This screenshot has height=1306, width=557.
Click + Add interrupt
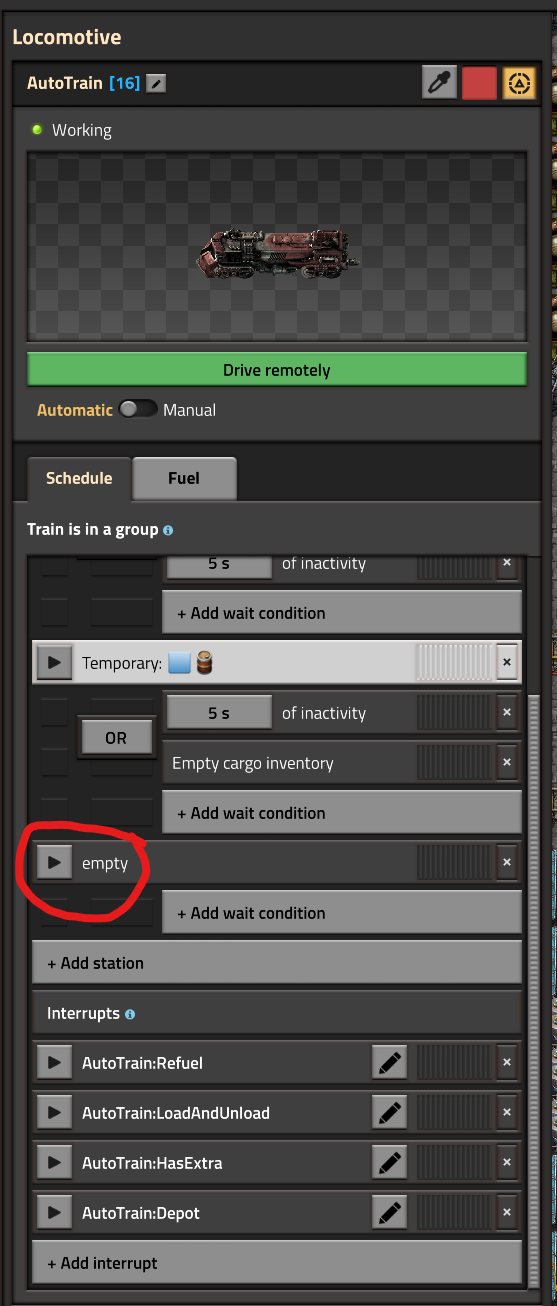pos(277,1263)
